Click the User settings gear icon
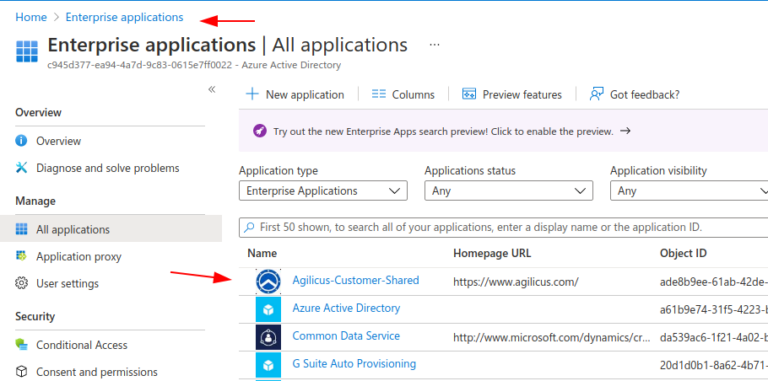This screenshot has height=381, width=768. (x=21, y=284)
